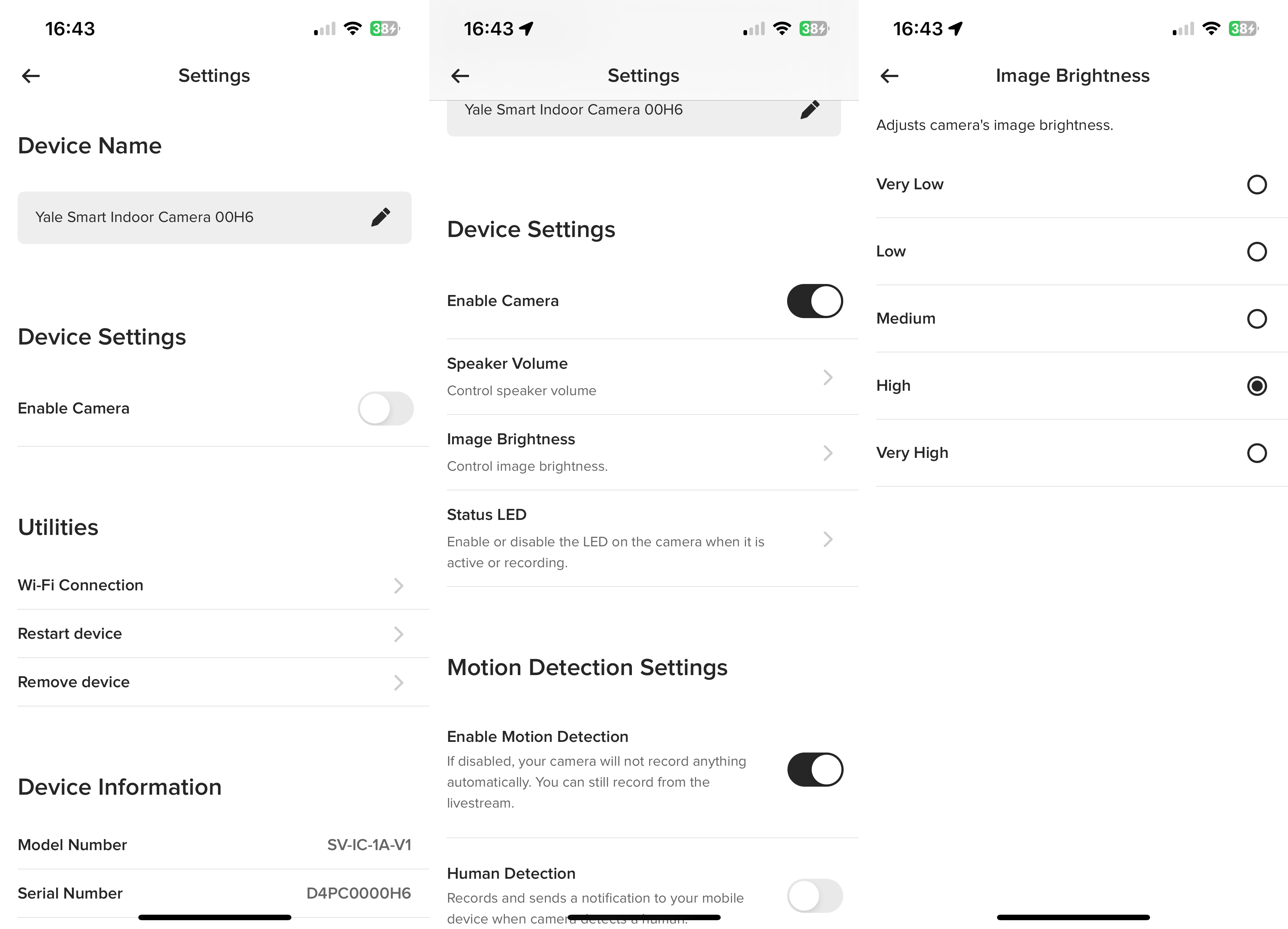This screenshot has height=929, width=1288.
Task: Select High brightness radio button
Action: pyautogui.click(x=1257, y=386)
